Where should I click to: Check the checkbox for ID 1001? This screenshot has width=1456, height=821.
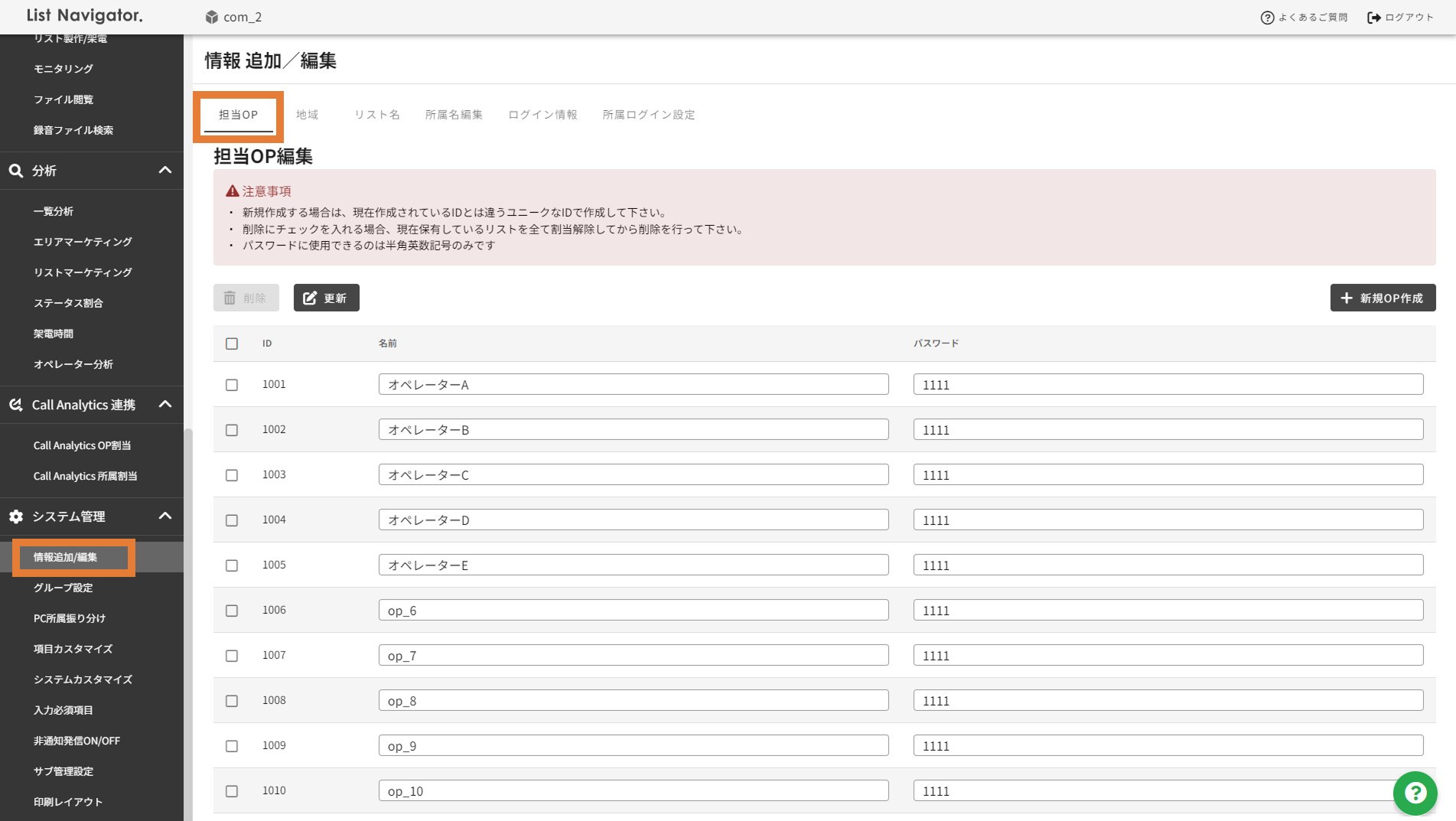232,385
